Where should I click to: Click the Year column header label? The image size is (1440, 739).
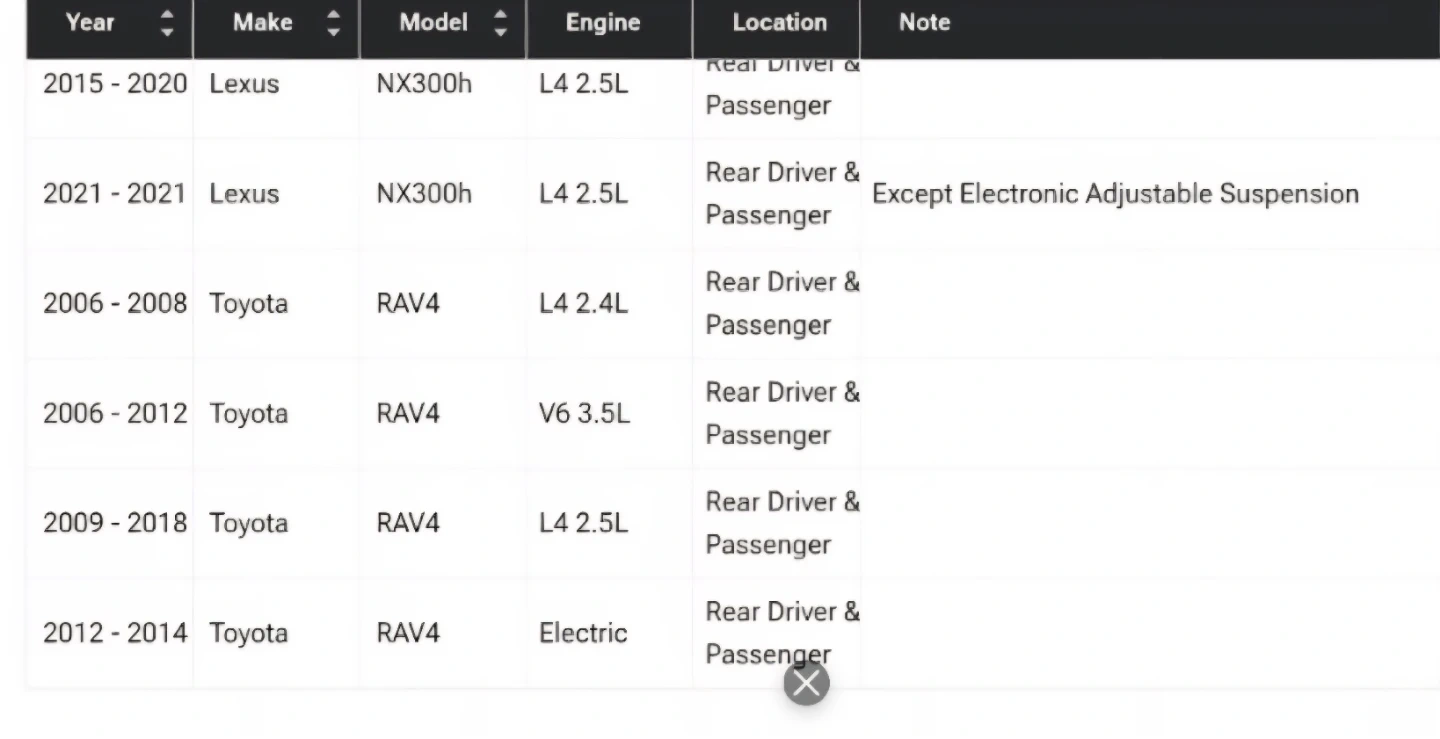pyautogui.click(x=90, y=22)
